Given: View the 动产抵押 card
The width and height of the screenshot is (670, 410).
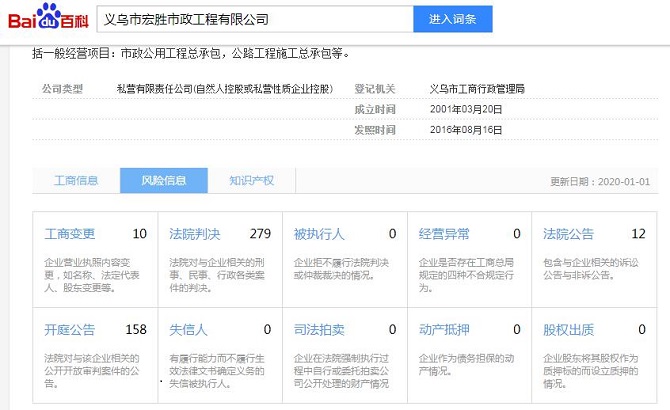Looking at the screenshot, I should tap(444, 329).
